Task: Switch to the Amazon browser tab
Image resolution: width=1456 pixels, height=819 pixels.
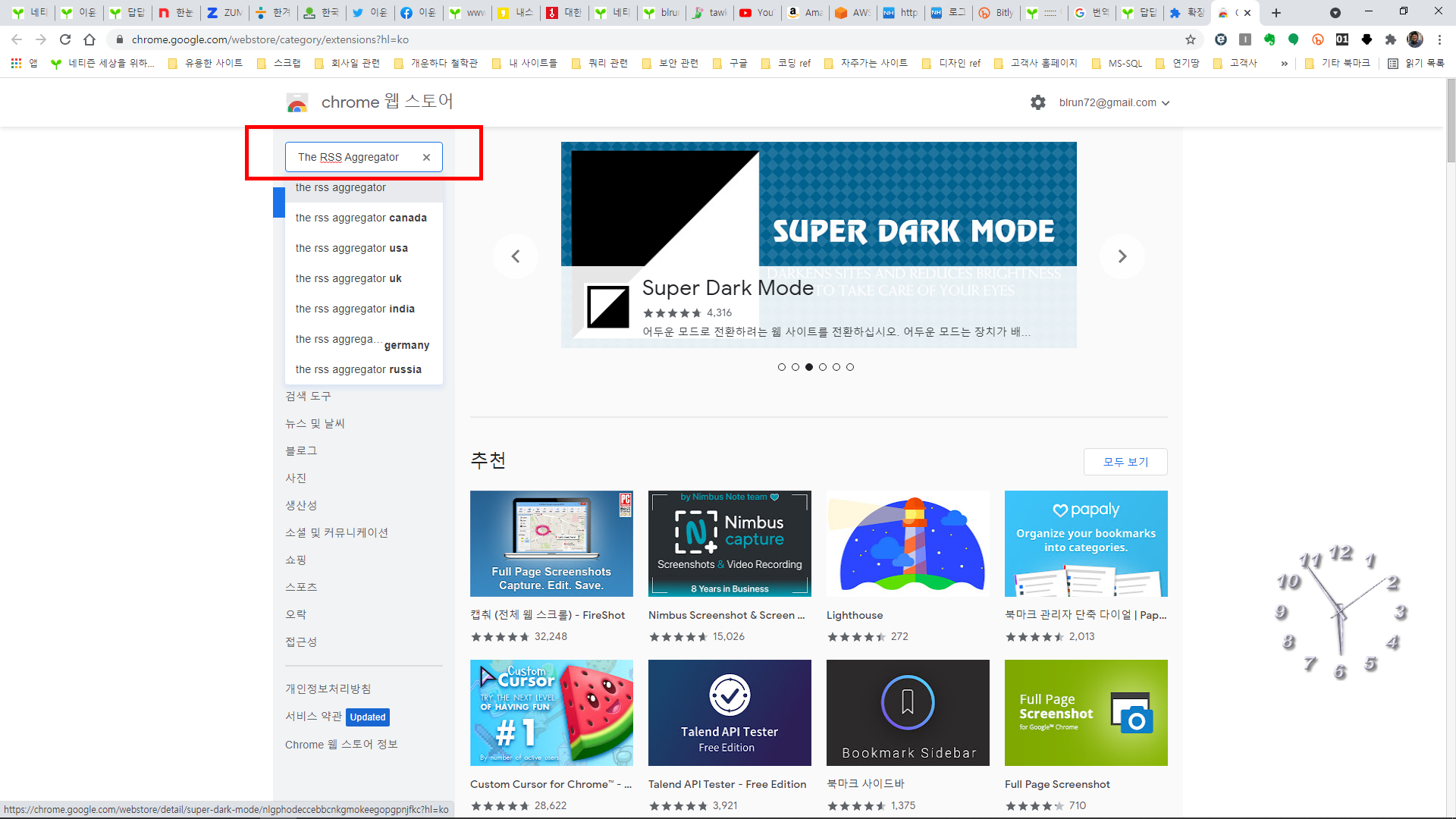Action: (x=805, y=12)
